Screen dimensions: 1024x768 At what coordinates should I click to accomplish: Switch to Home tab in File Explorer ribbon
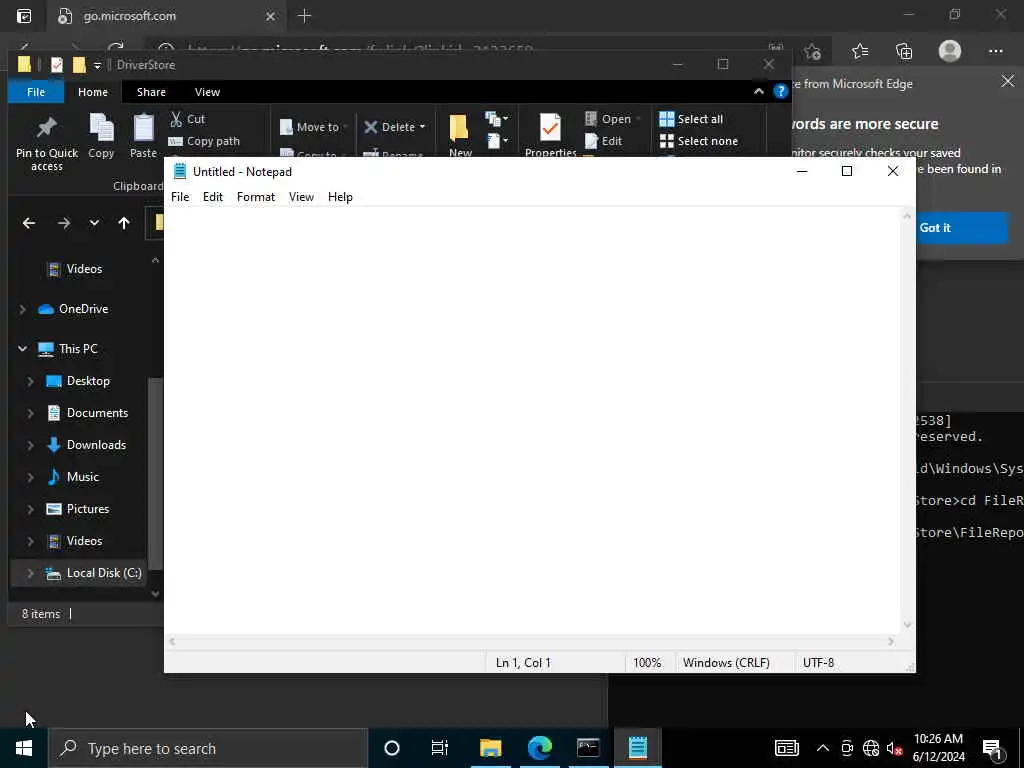coord(93,92)
